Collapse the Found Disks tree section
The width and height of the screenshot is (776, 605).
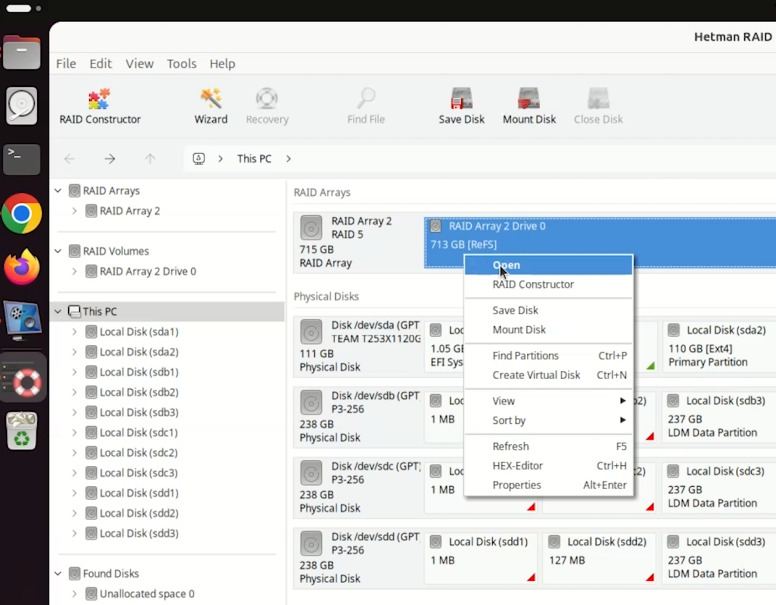58,573
